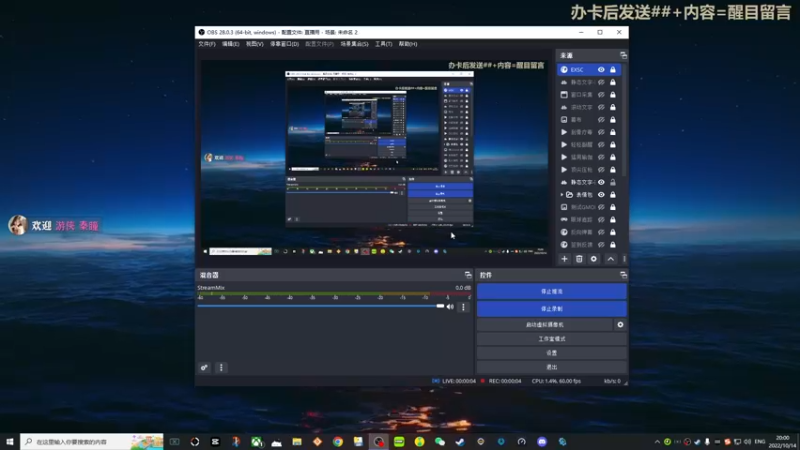
Task: Toggle the lock on 窗口采集 source
Action: click(x=613, y=94)
